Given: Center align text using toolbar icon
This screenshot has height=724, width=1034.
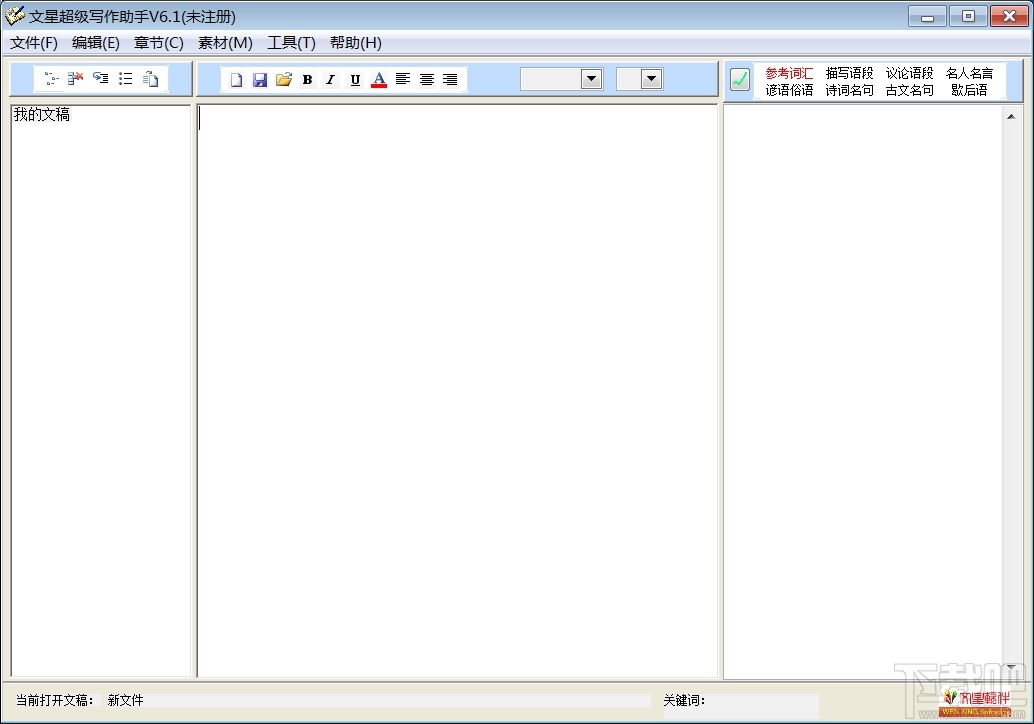Looking at the screenshot, I should point(427,80).
